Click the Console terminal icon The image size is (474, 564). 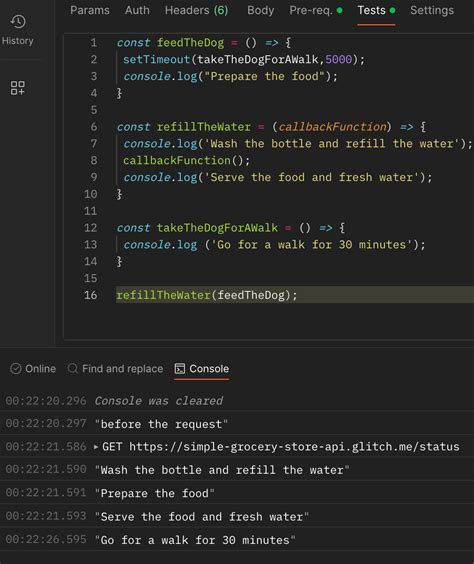pos(179,369)
